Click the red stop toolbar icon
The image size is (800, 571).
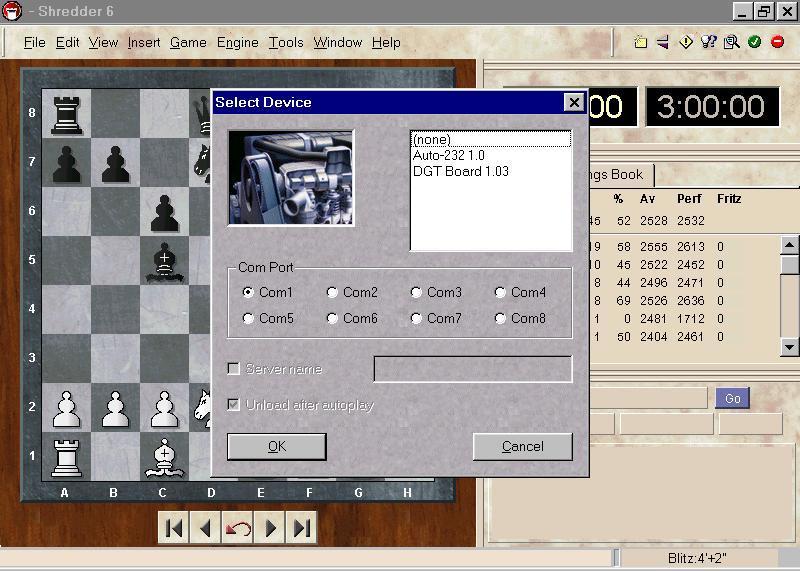tap(777, 42)
